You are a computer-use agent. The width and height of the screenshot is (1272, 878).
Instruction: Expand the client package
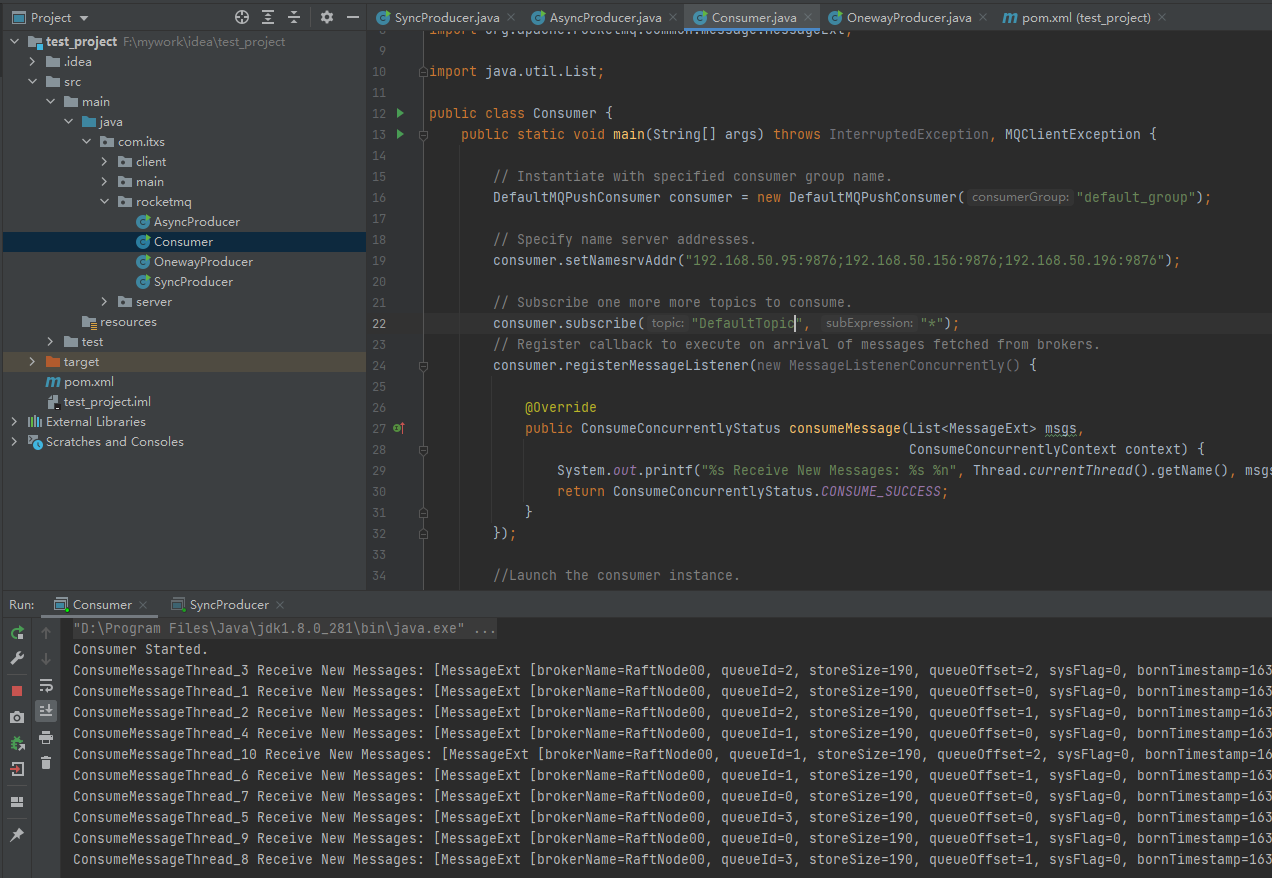pos(105,162)
